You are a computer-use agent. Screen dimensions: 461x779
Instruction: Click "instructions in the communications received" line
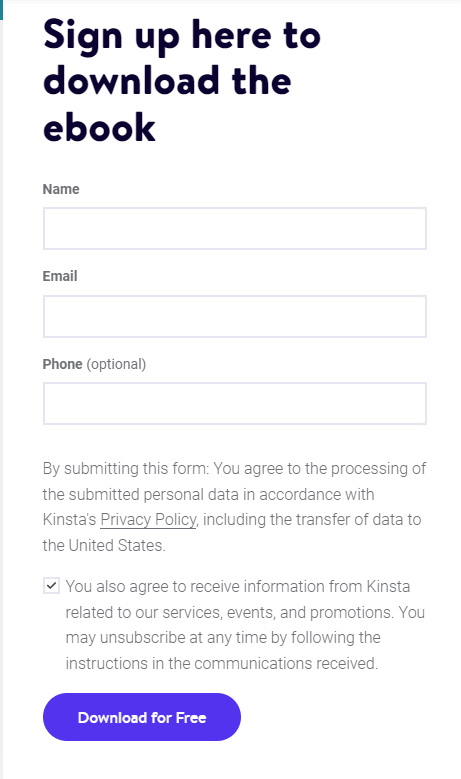[222, 663]
